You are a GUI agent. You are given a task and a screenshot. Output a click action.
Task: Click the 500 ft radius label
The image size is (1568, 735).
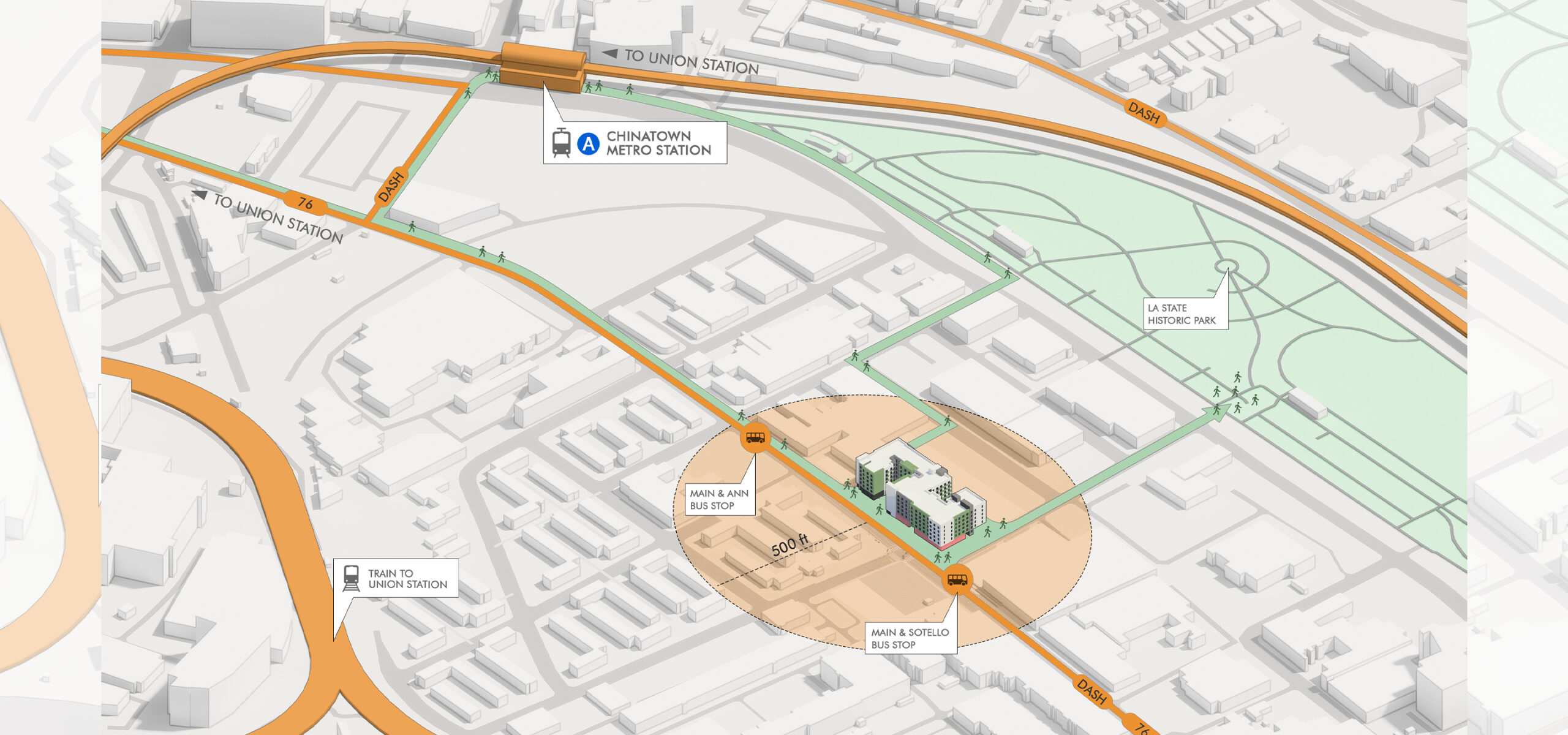(x=790, y=544)
